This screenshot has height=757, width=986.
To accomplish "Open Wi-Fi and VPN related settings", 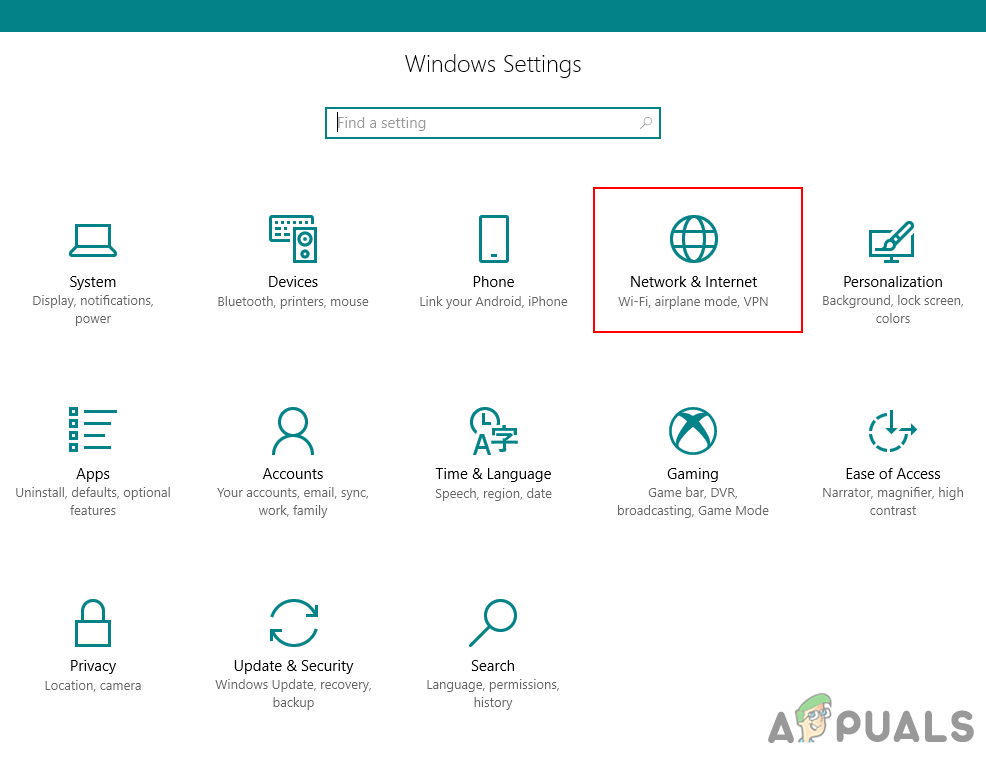I will [694, 301].
